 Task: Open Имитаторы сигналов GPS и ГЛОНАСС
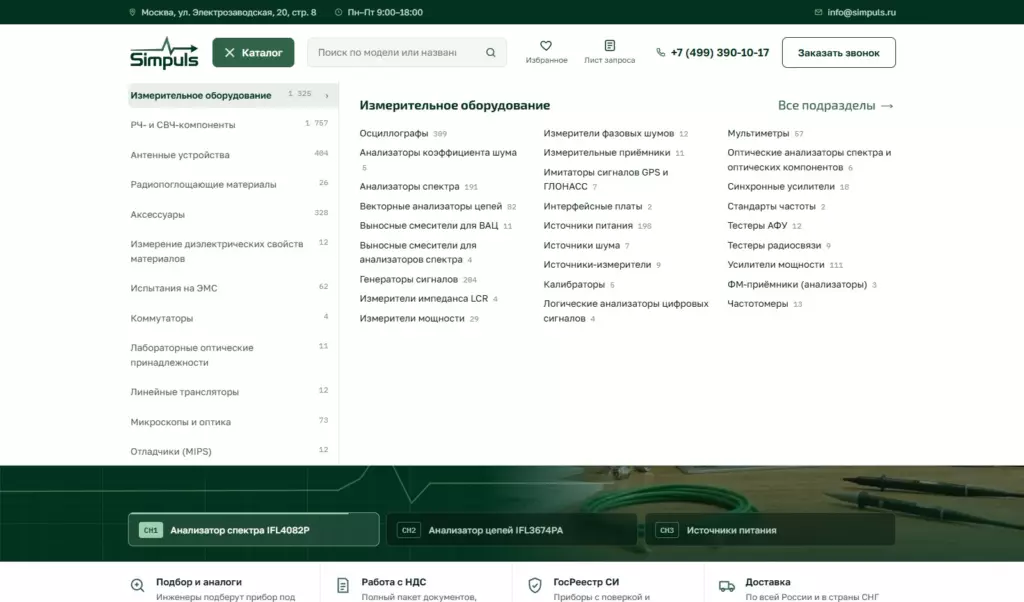point(606,180)
